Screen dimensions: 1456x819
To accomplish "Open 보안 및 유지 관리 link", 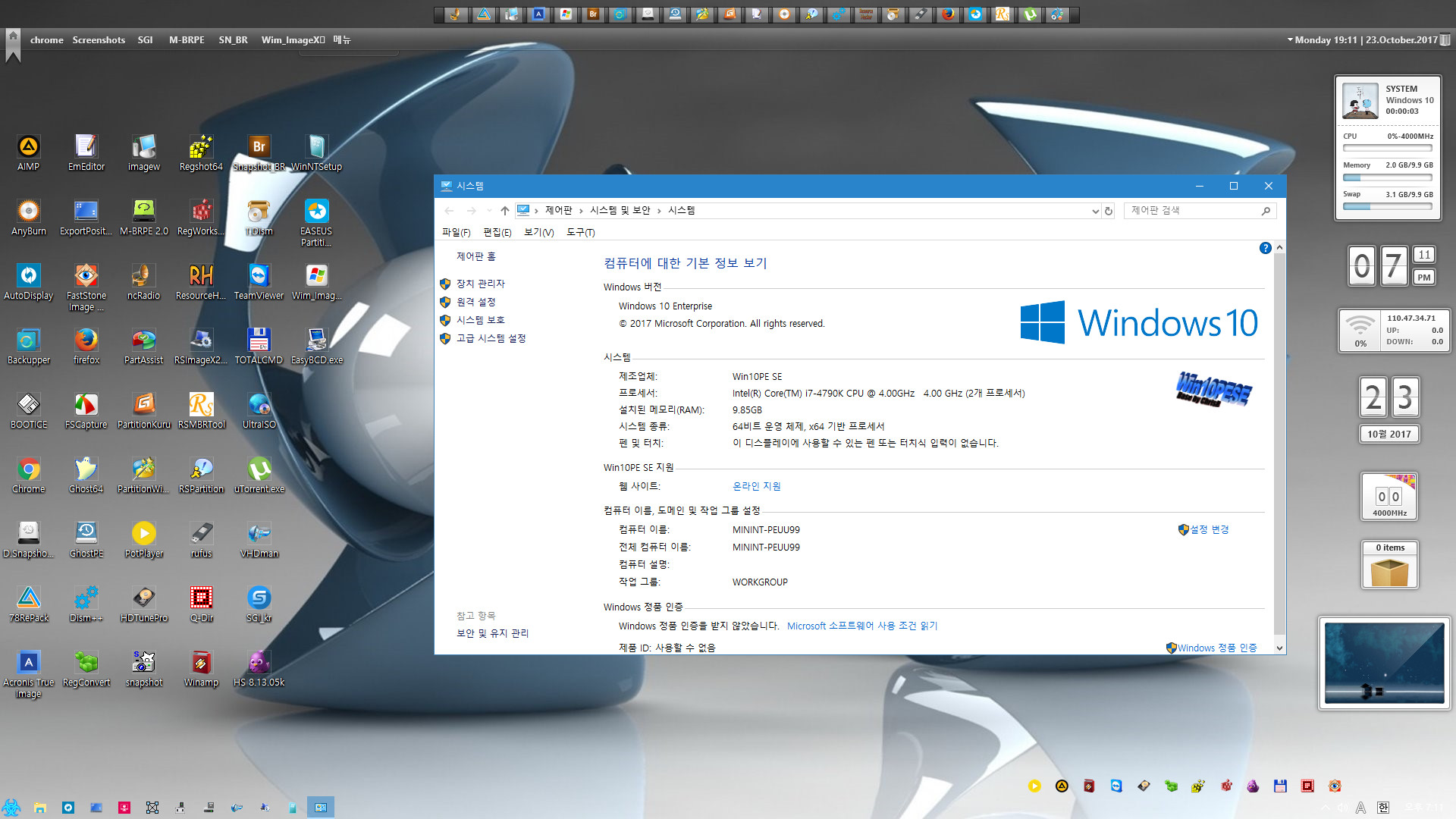I will click(x=492, y=633).
